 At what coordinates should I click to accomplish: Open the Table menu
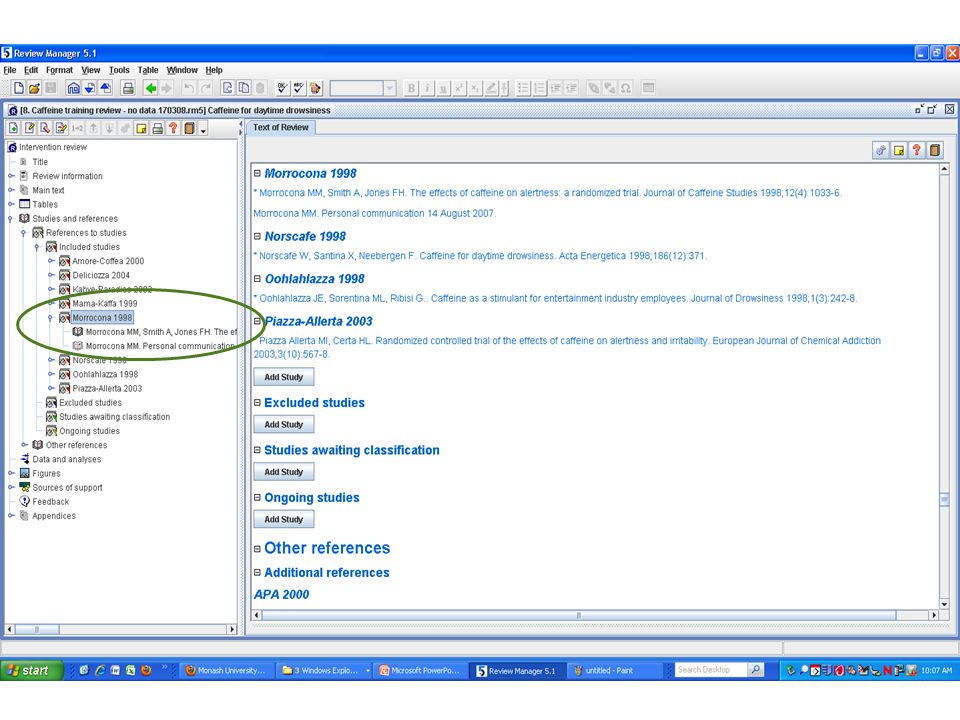148,70
